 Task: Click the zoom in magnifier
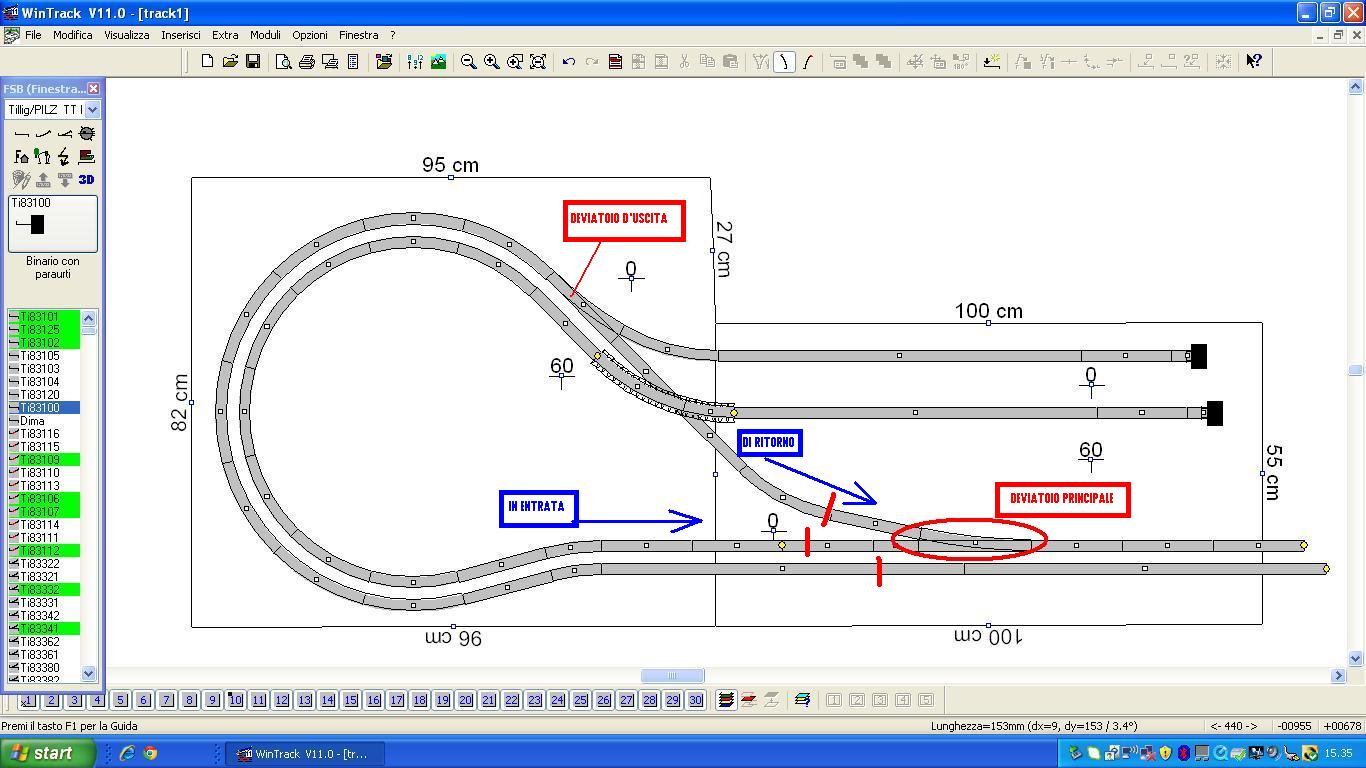coord(491,62)
